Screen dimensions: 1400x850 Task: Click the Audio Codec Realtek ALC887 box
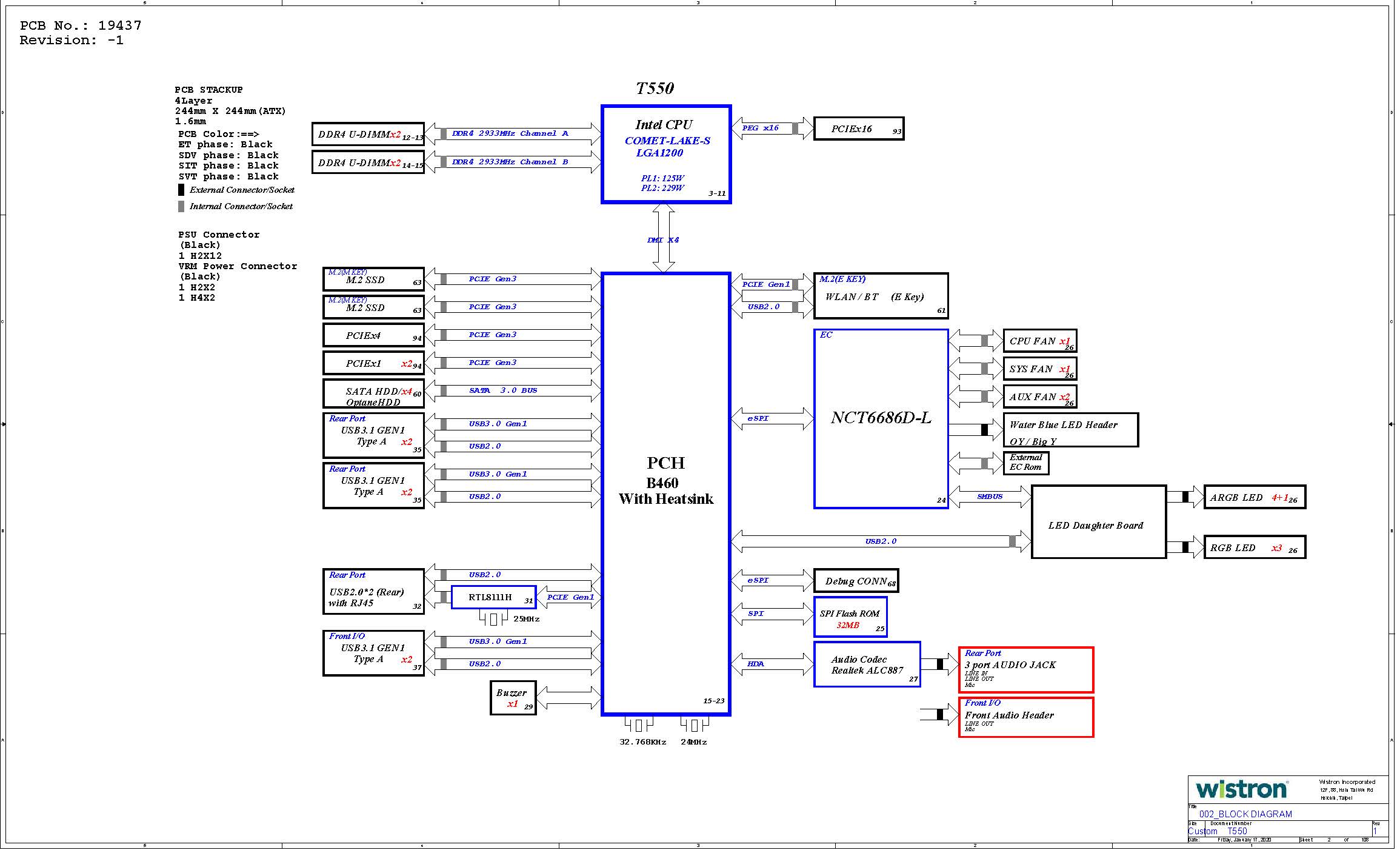tap(867, 664)
